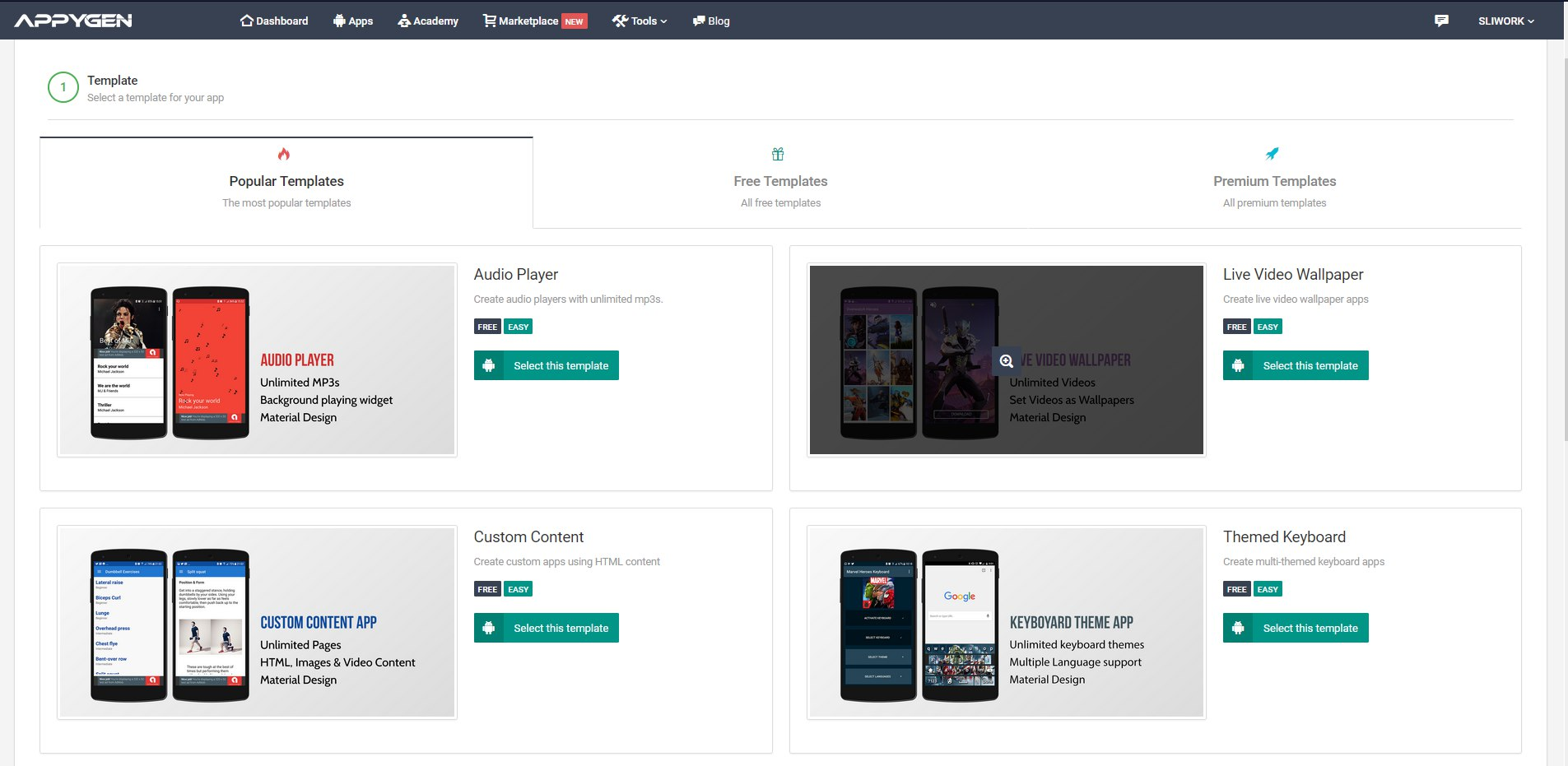The image size is (1568, 766).
Task: Click the rocket icon above Premium Templates
Action: tap(1272, 154)
